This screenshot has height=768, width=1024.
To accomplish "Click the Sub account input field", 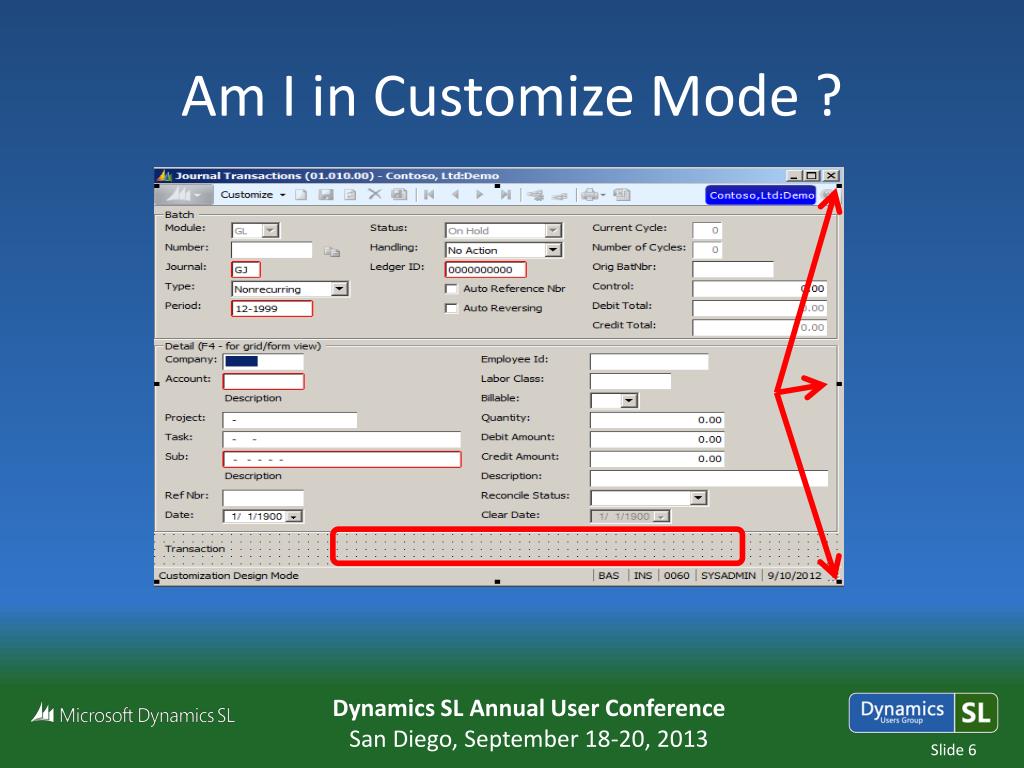I will tap(342, 459).
